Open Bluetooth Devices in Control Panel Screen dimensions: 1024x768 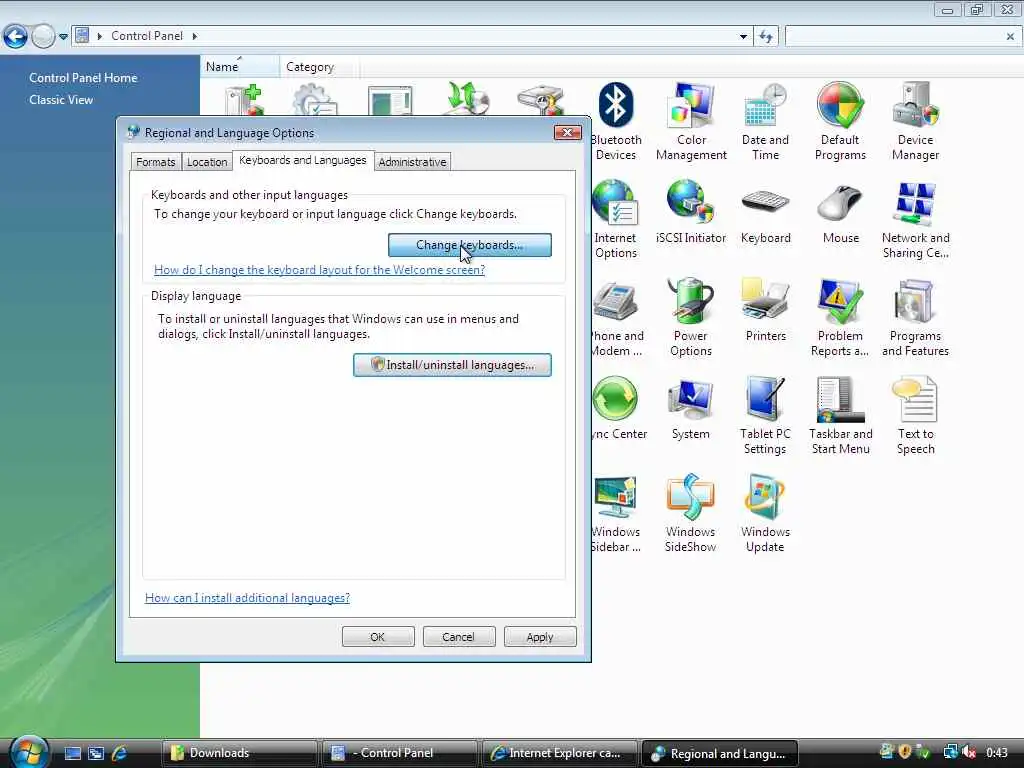coord(616,121)
